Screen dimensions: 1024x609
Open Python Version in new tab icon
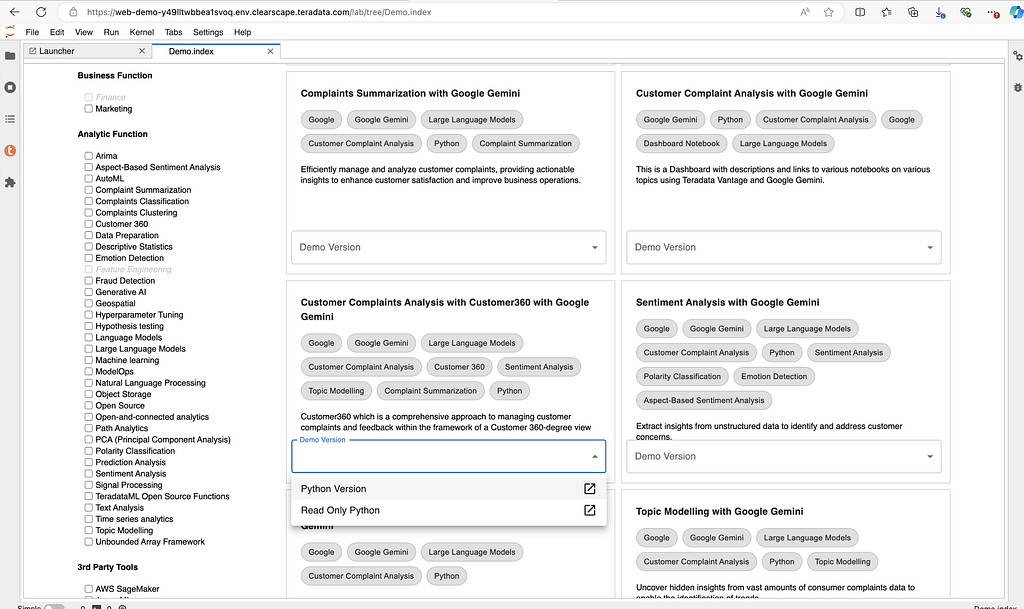589,488
